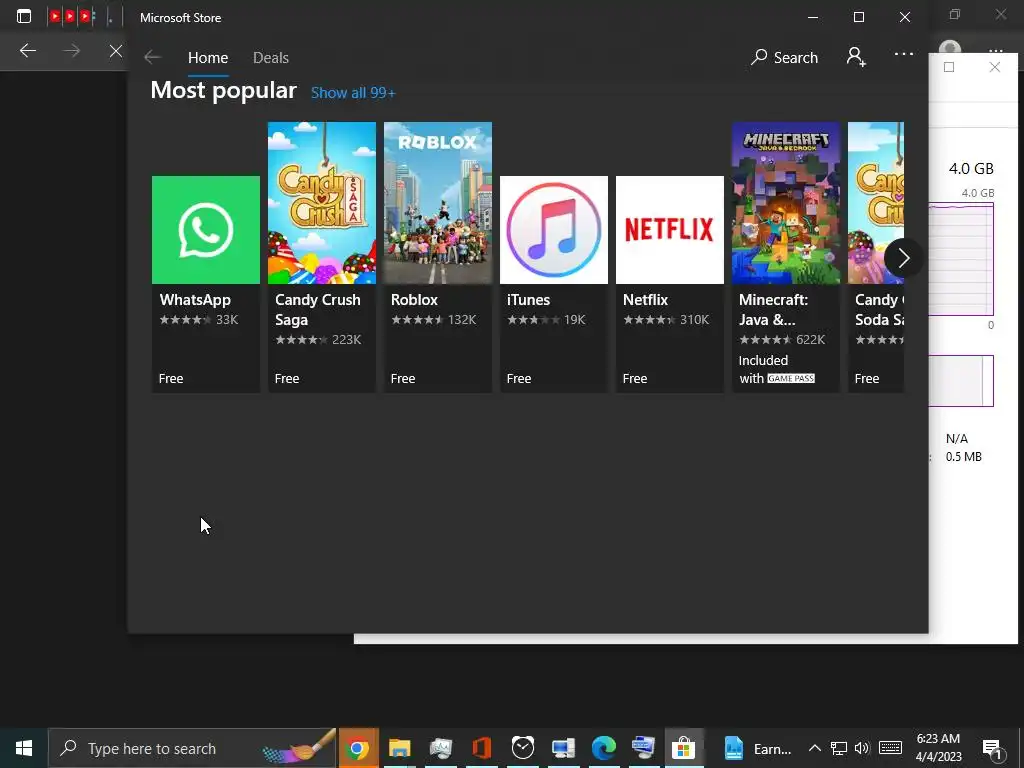Click the memory graph in background window
This screenshot has height=768, width=1024.
(961, 259)
